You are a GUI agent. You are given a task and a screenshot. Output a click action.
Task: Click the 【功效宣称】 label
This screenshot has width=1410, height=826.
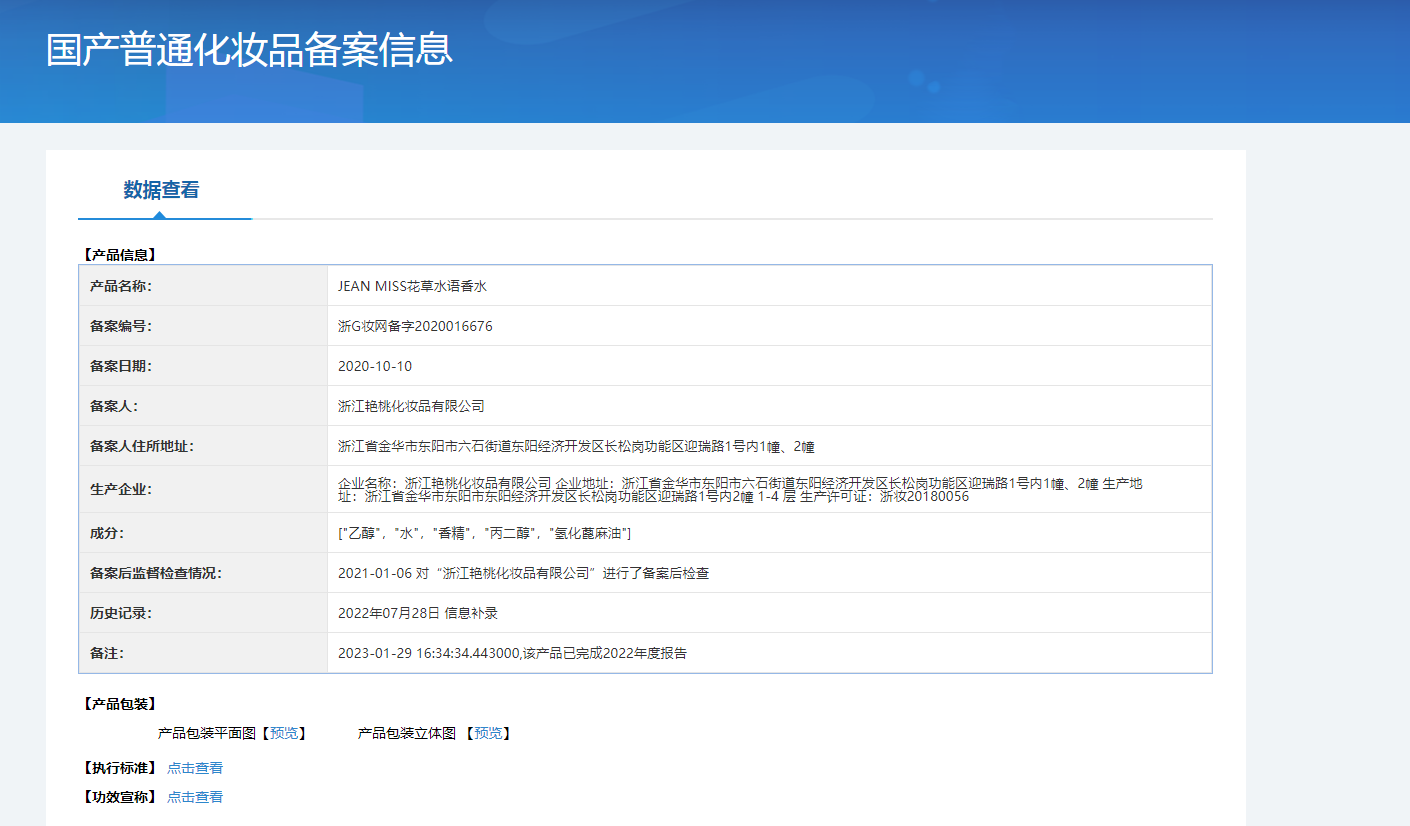pos(119,797)
